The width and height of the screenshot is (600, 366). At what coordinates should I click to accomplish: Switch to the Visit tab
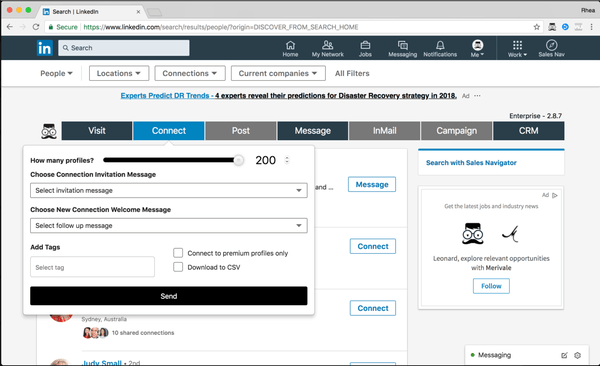point(97,131)
